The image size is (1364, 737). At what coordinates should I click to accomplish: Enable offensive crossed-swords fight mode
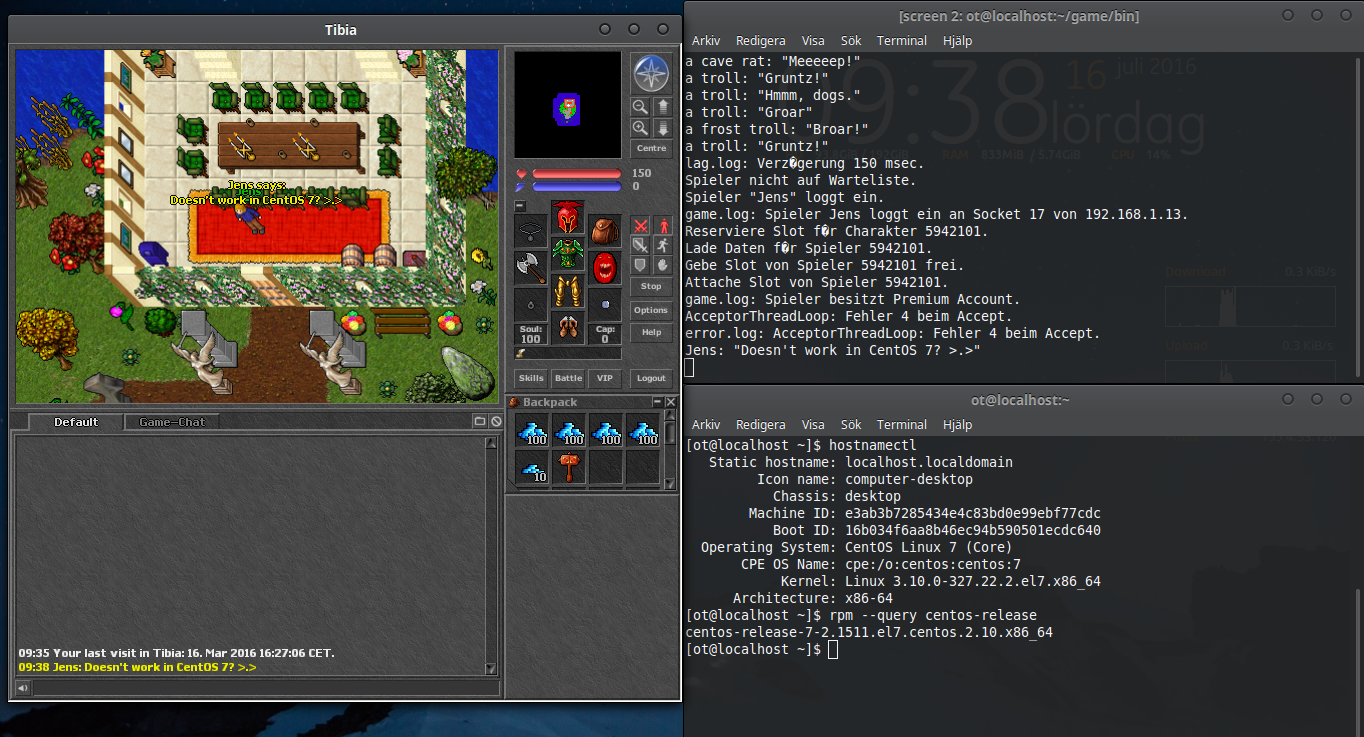(x=640, y=225)
